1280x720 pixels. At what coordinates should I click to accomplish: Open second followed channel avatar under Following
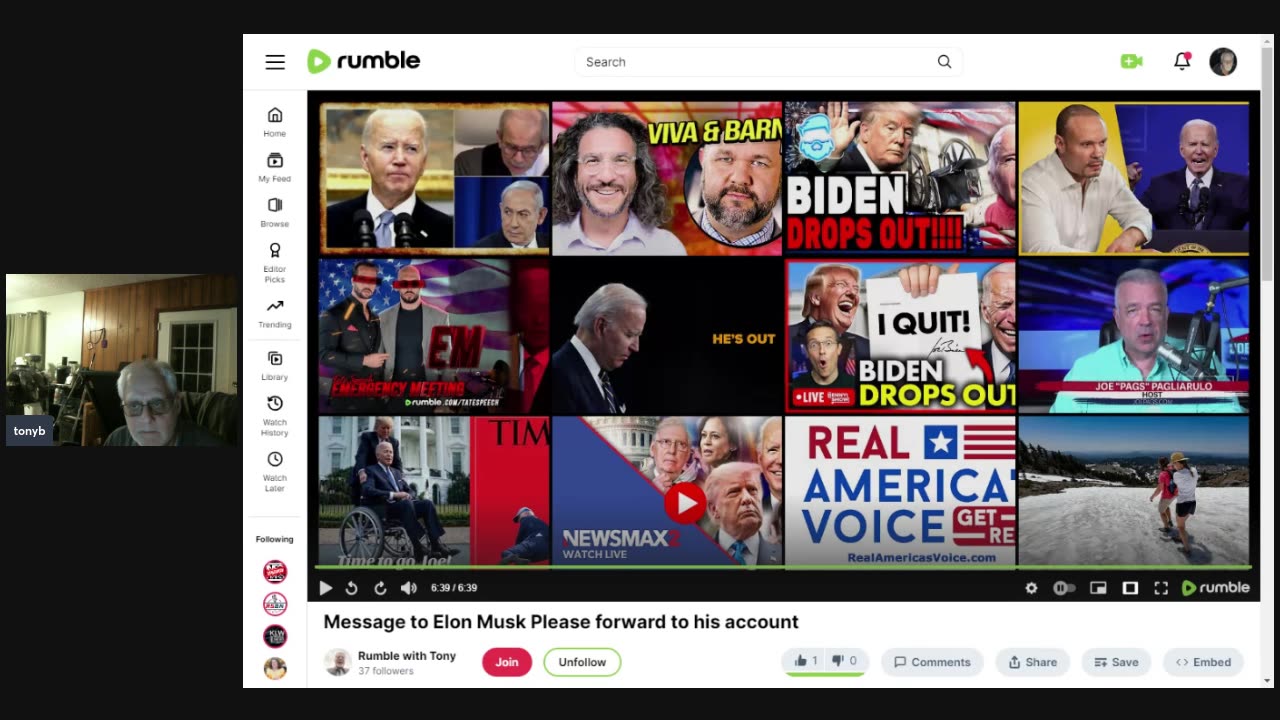(x=275, y=604)
